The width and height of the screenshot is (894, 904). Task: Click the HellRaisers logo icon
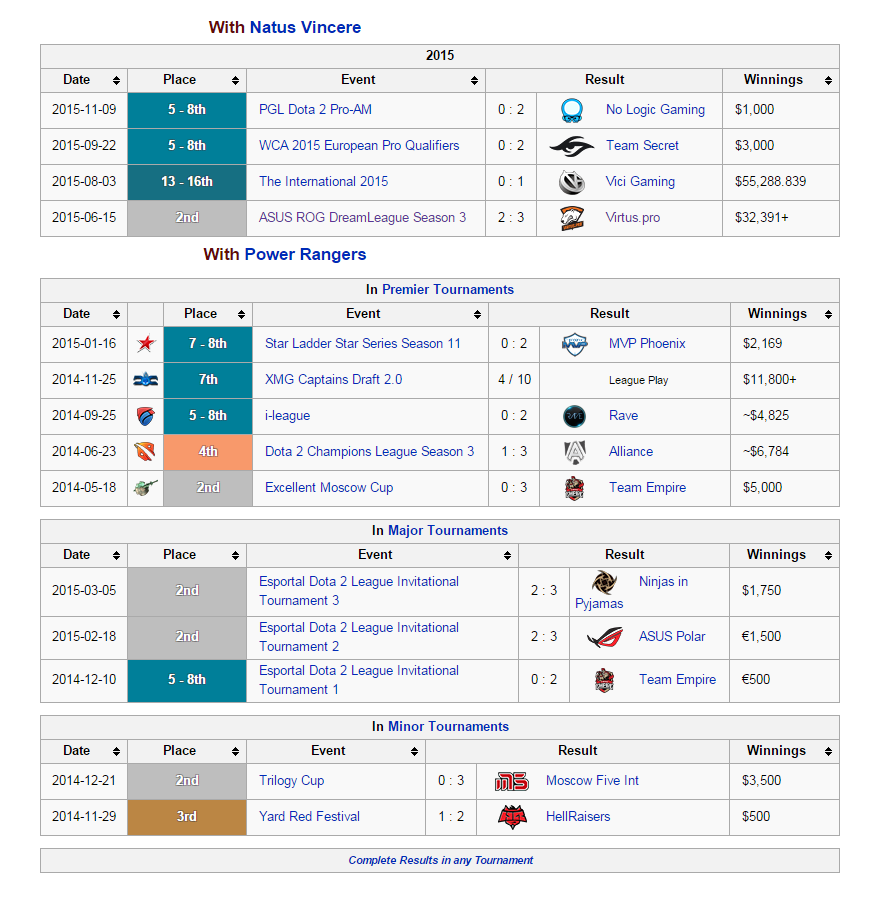pyautogui.click(x=512, y=817)
